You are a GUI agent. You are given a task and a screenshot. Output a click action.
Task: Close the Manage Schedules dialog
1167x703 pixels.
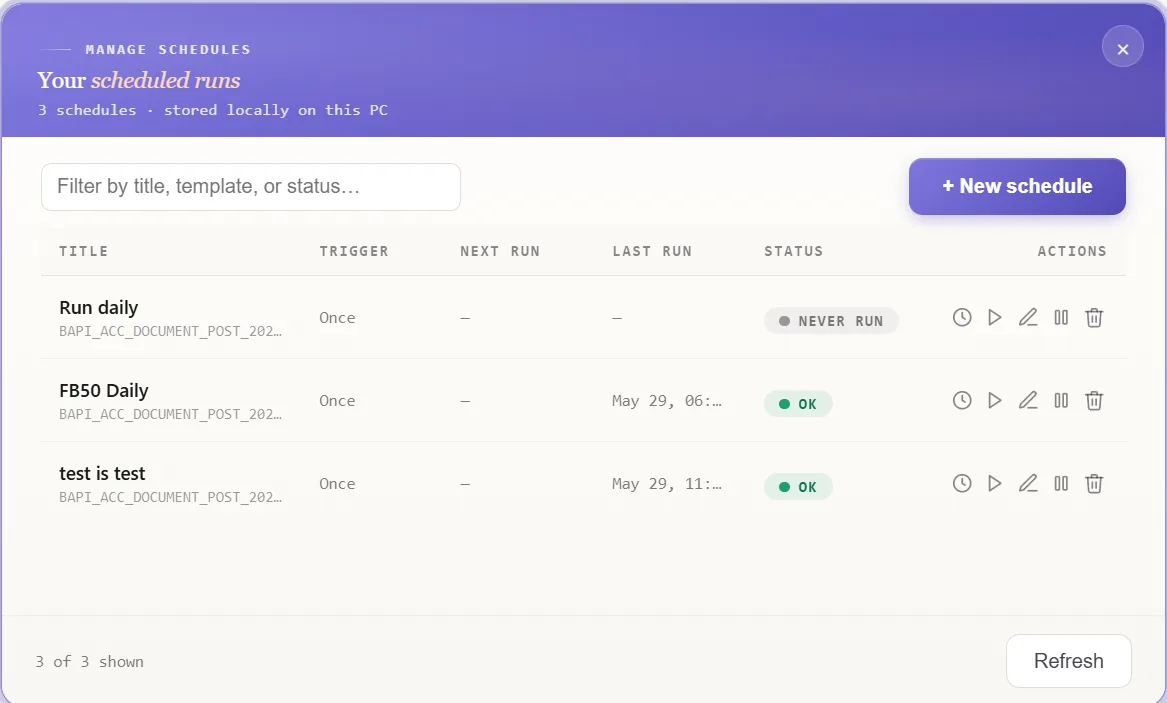1122,49
